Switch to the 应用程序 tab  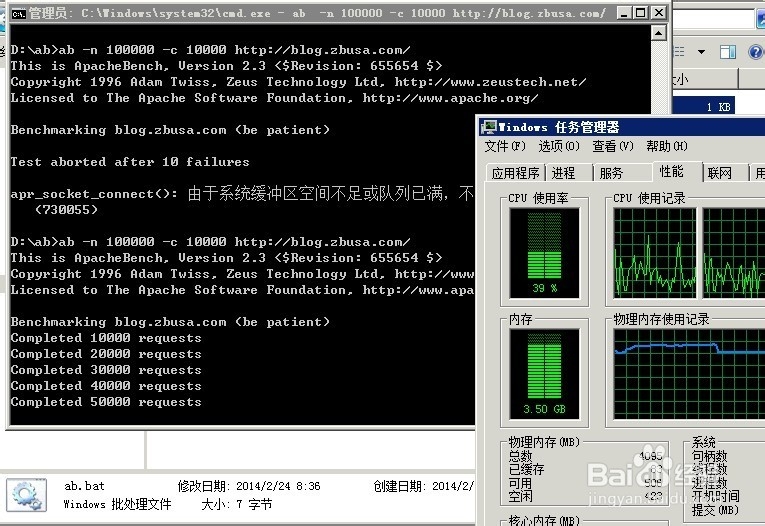tap(515, 173)
